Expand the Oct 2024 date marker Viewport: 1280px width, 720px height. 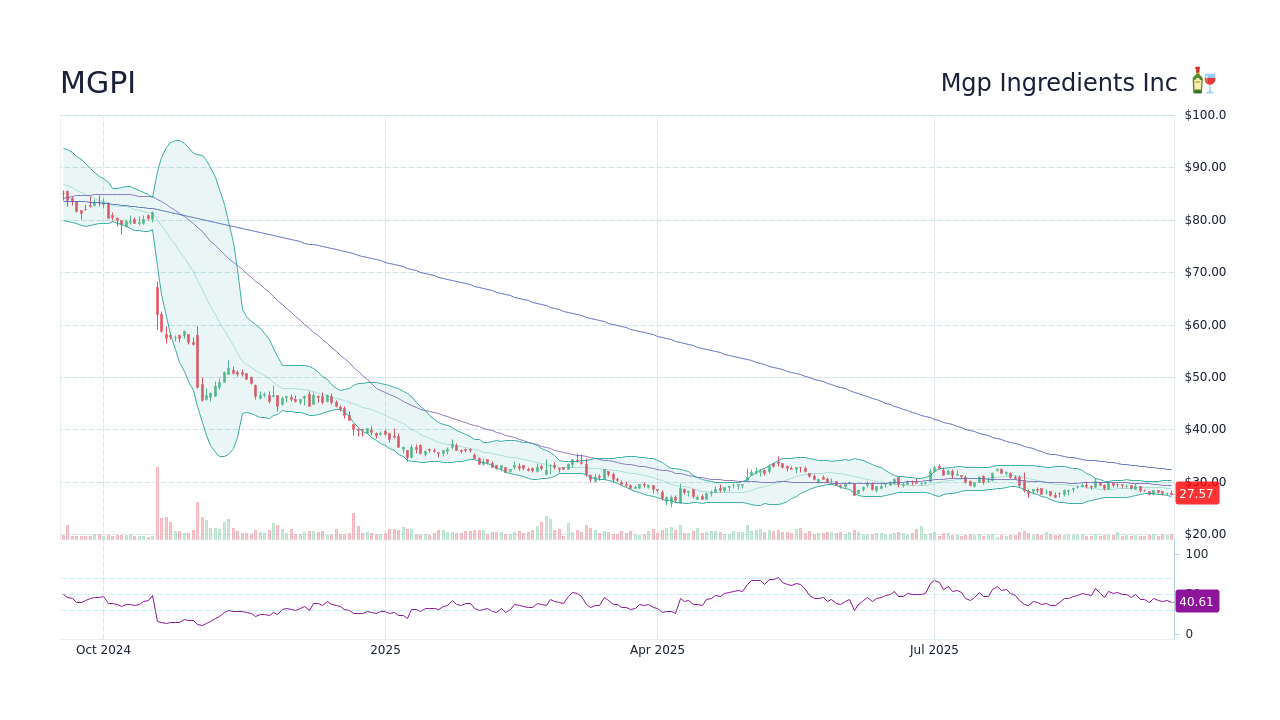(103, 649)
